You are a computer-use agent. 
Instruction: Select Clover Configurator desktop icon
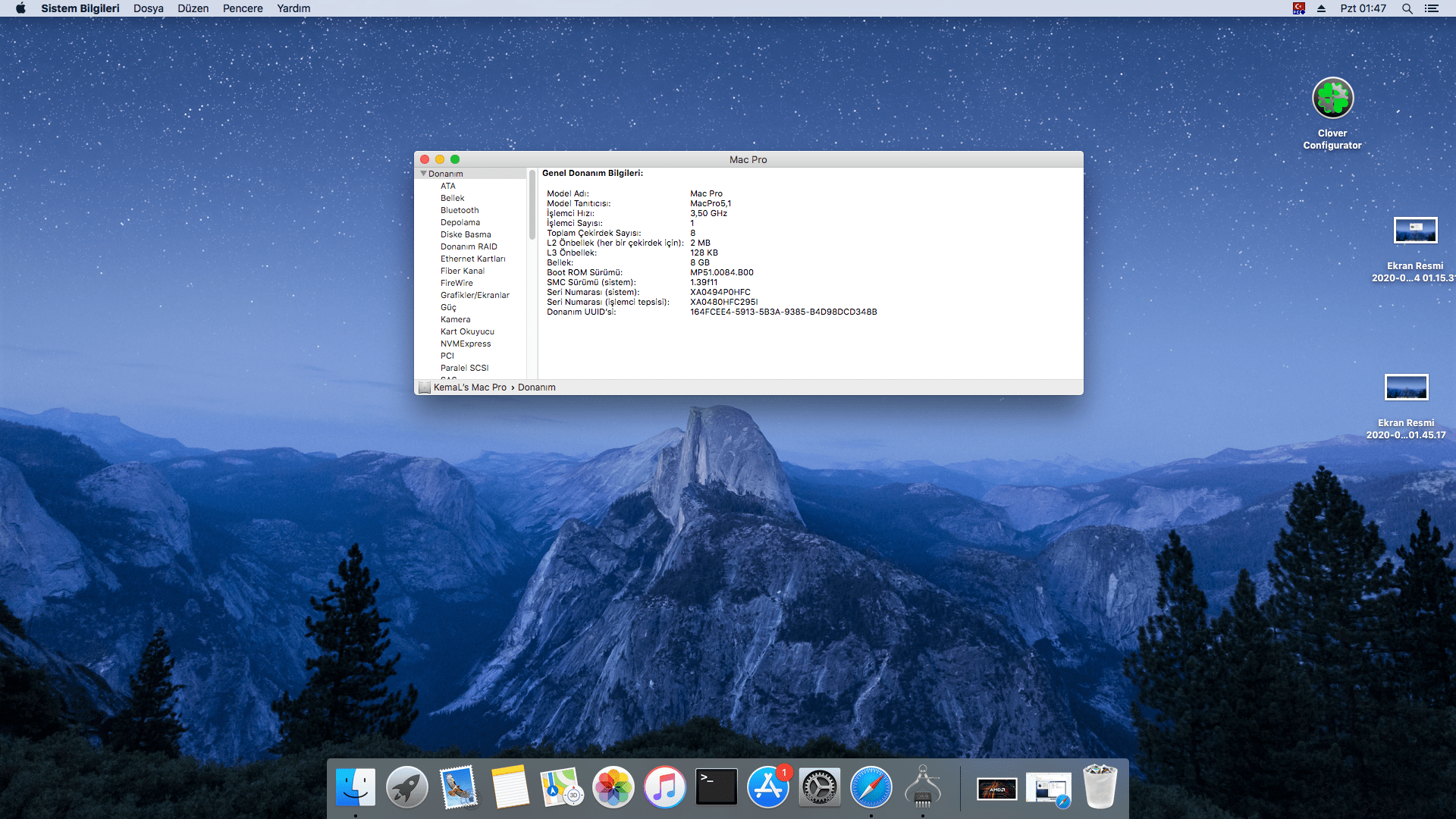point(1332,99)
